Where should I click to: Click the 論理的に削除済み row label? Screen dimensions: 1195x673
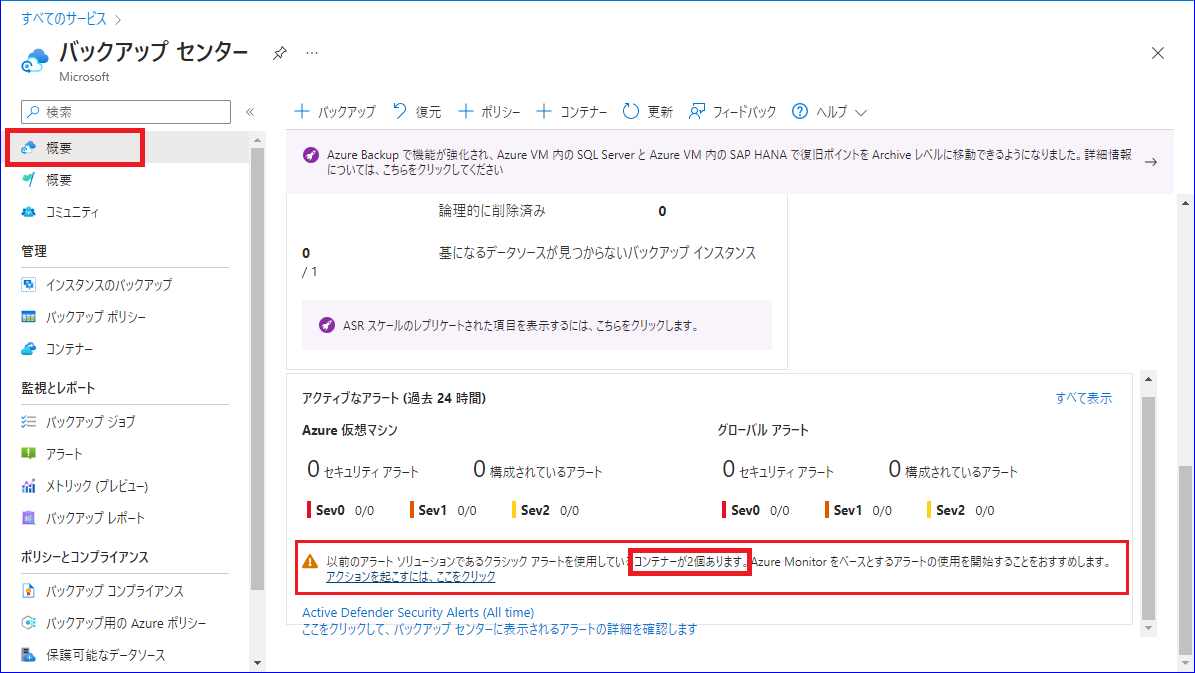coord(492,211)
